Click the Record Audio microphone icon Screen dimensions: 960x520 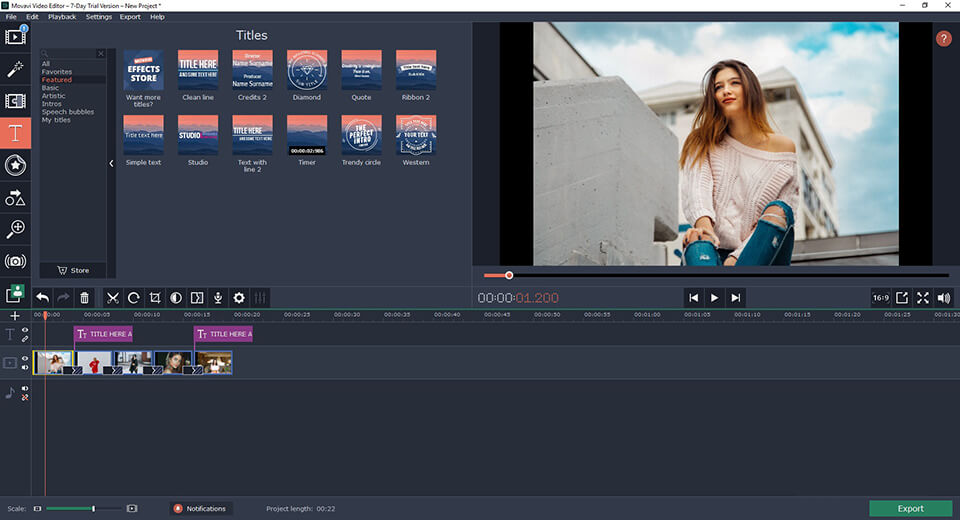[217, 297]
